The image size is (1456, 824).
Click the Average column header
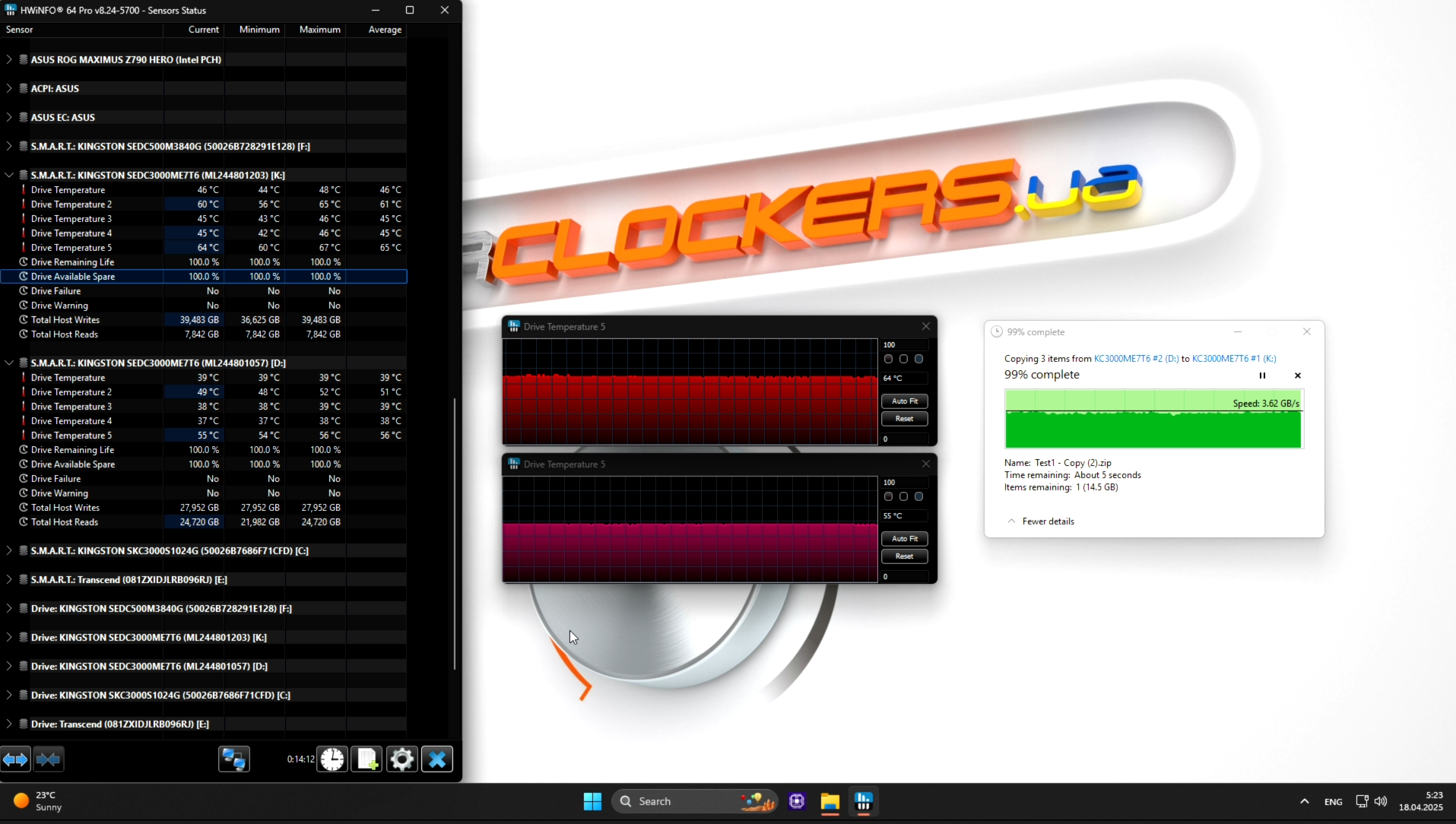(376, 30)
